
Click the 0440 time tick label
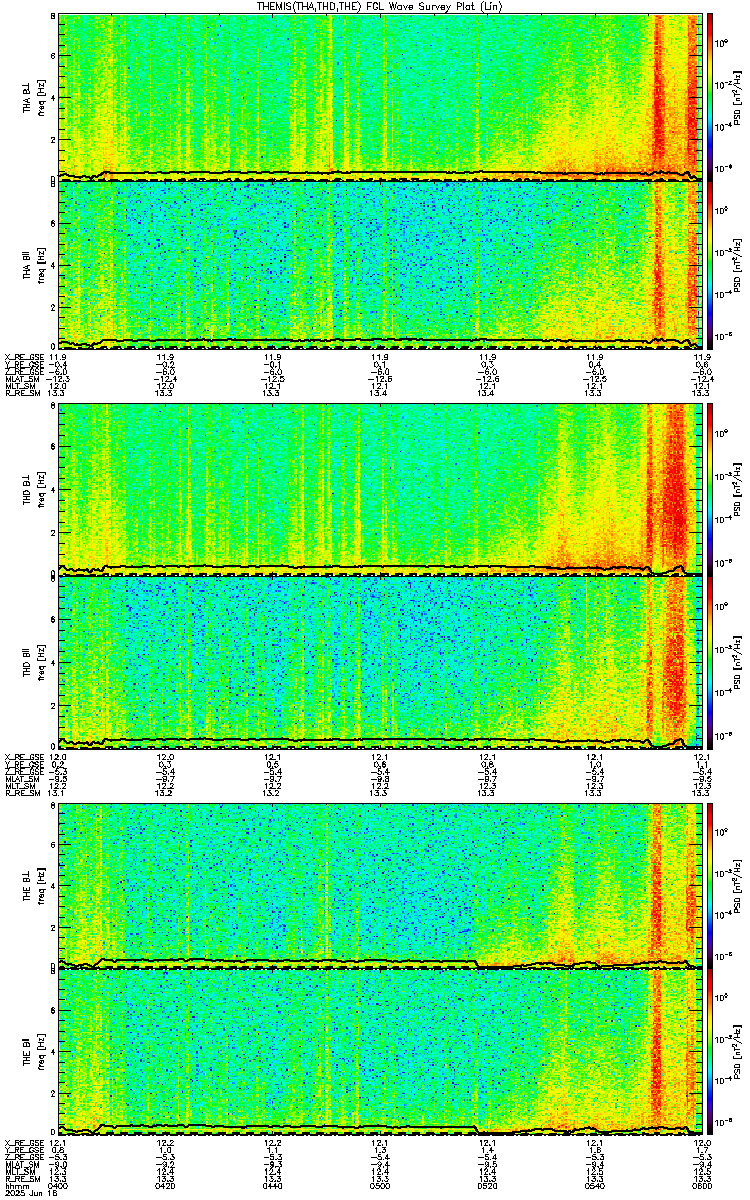272,1184
